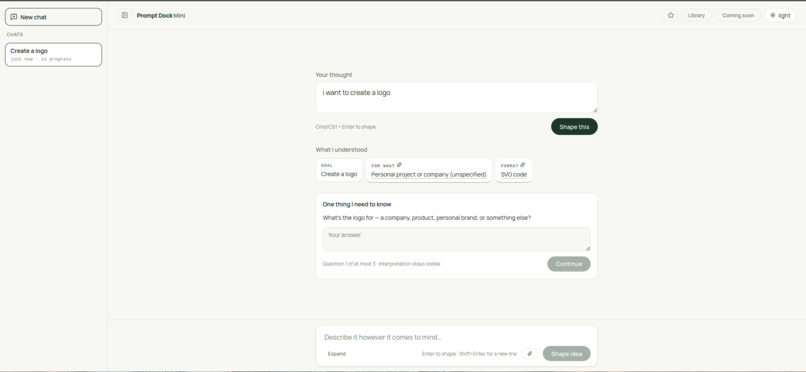Click the paperclip attachment icon

pos(529,354)
